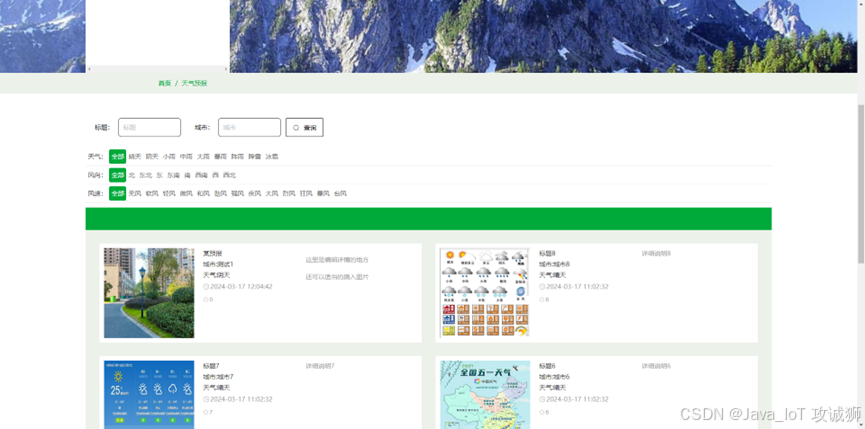The image size is (865, 429).
Task: Choose wind speed 强风
Action: [238, 194]
